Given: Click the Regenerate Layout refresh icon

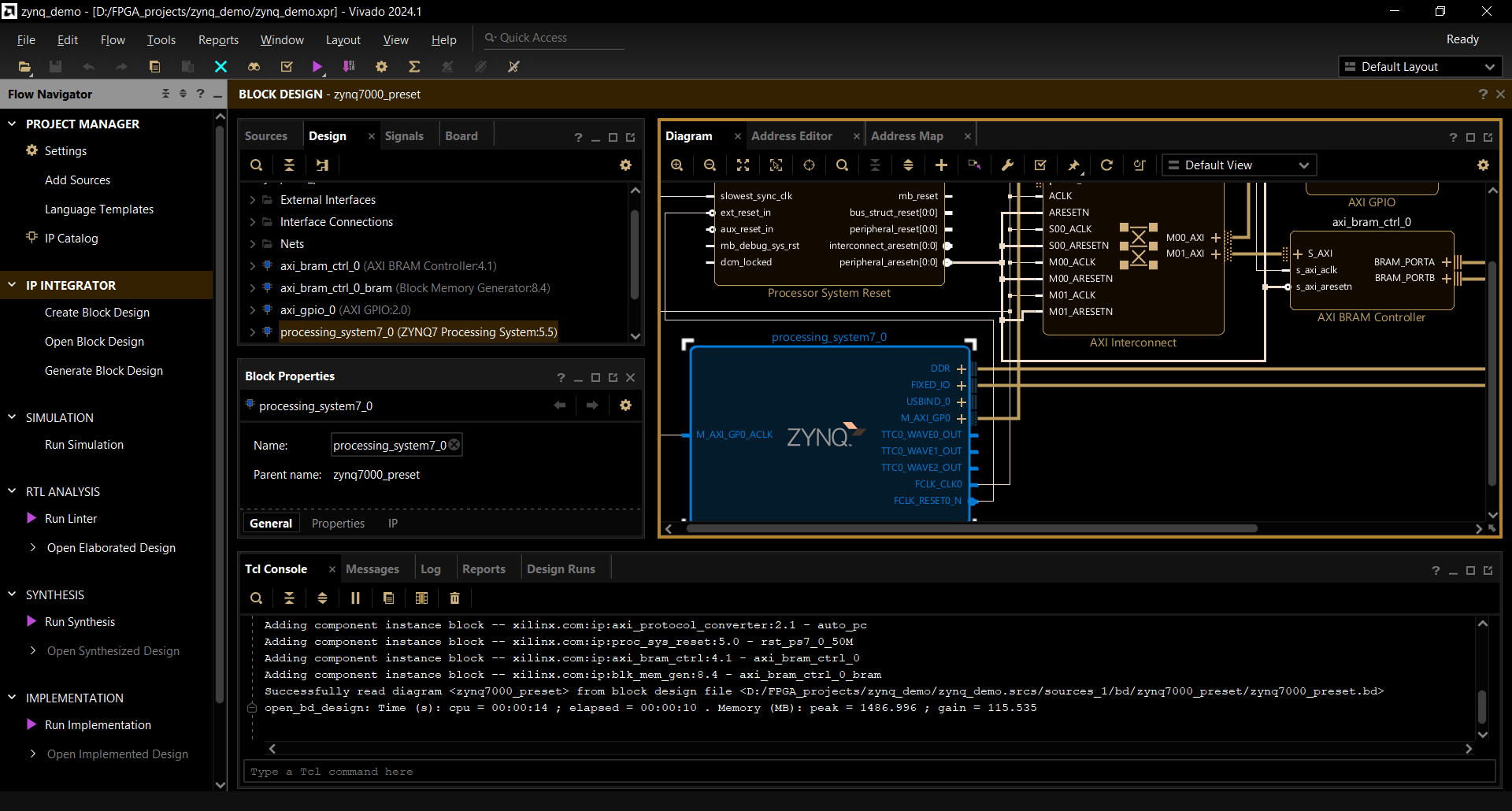Looking at the screenshot, I should [x=1106, y=165].
